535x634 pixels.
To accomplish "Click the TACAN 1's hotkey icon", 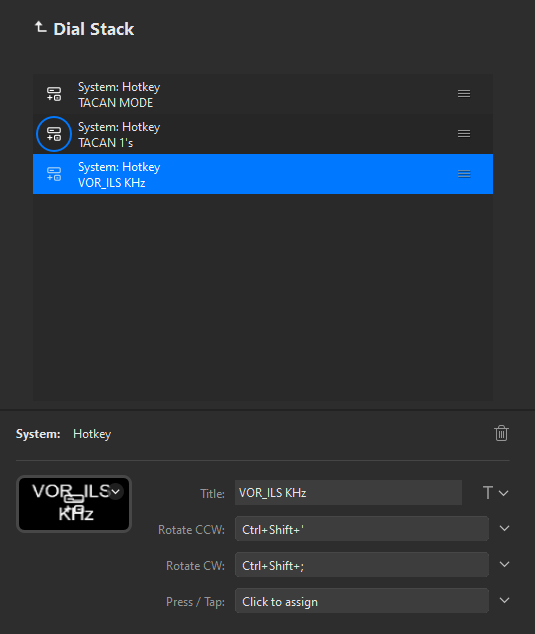I will click(54, 134).
